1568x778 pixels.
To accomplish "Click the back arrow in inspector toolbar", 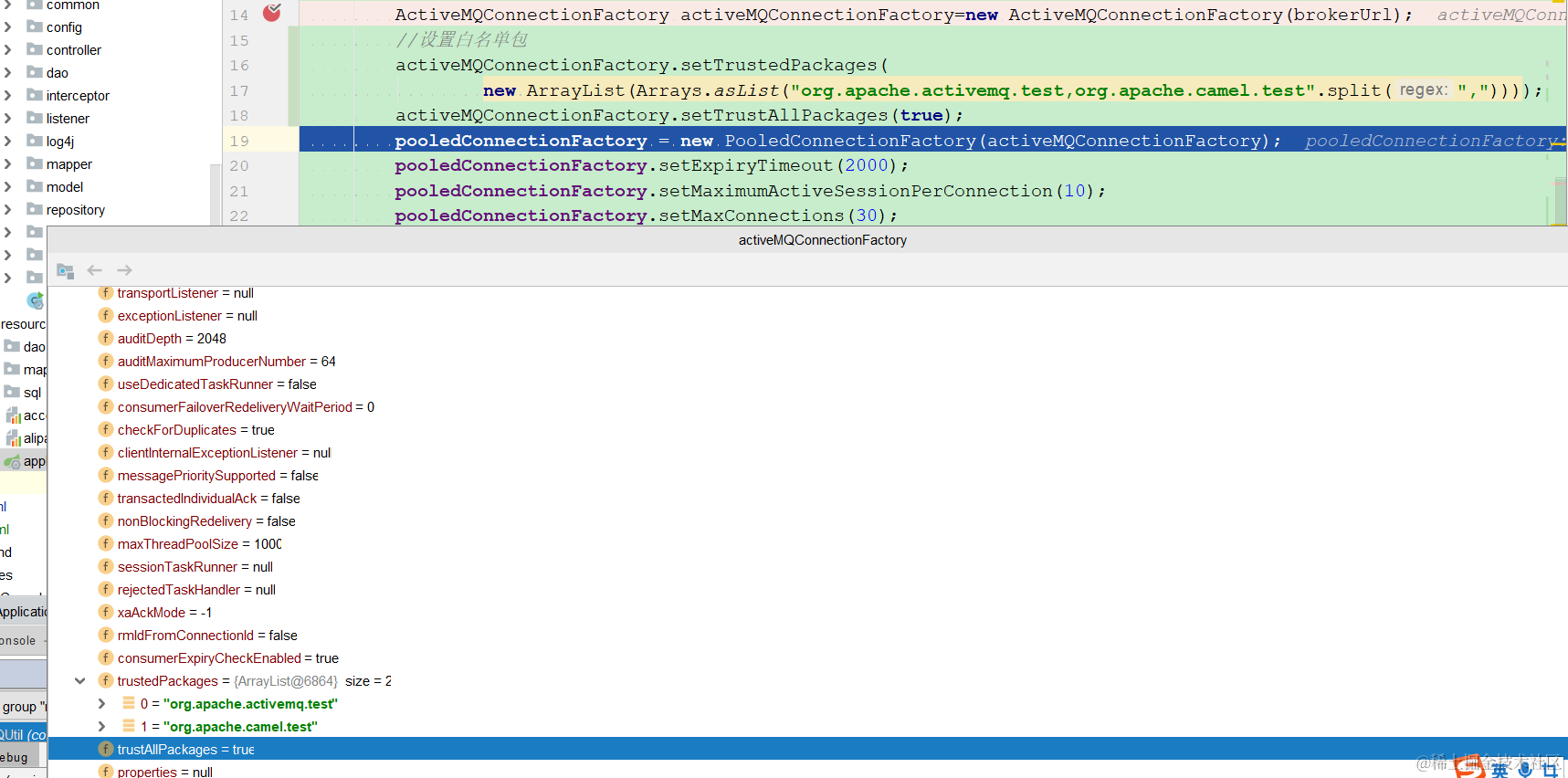I will point(94,270).
